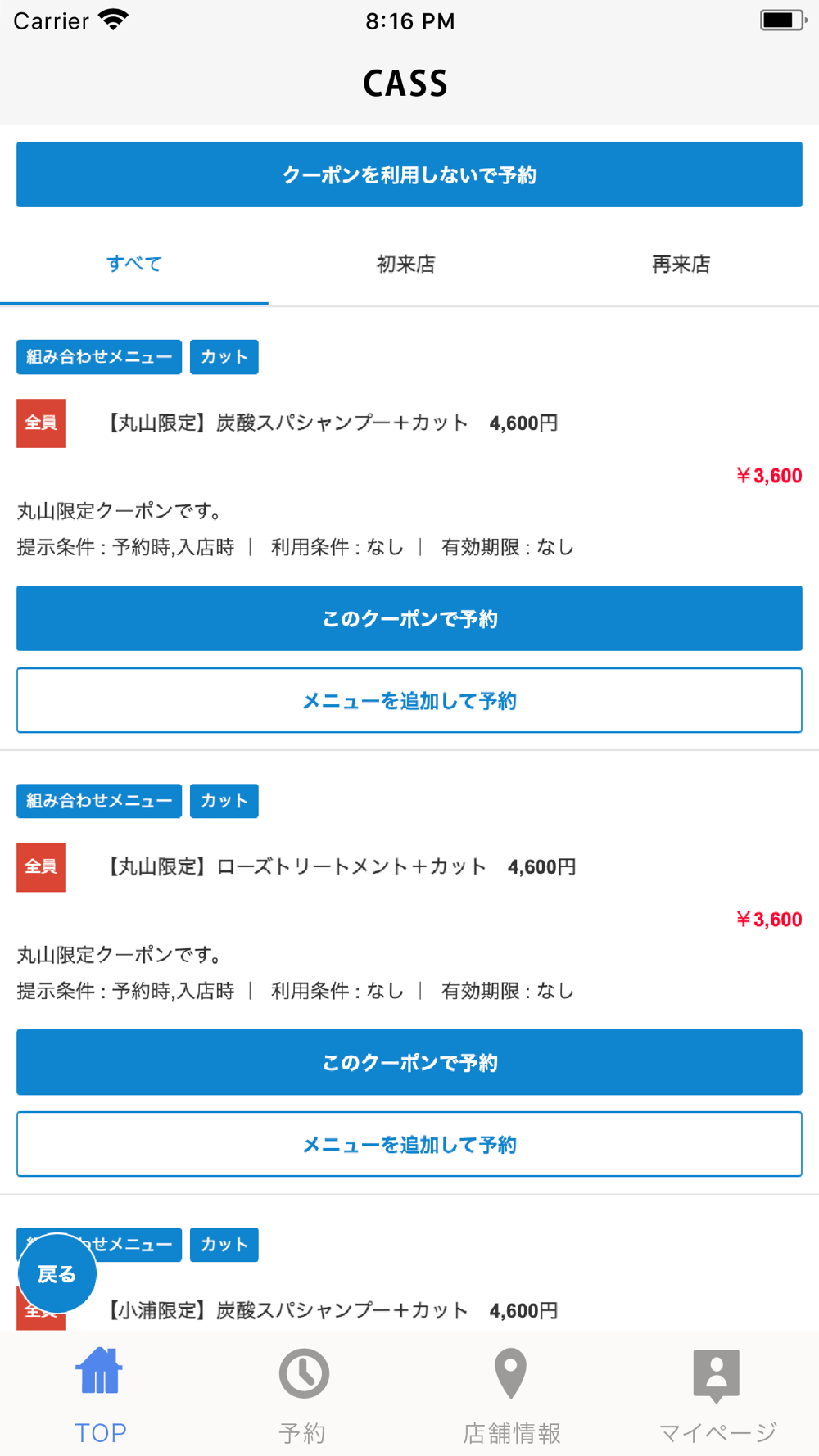Viewport: 819px width, 1456px height.
Task: Tap the round 戻る back button
Action: pos(57,1273)
